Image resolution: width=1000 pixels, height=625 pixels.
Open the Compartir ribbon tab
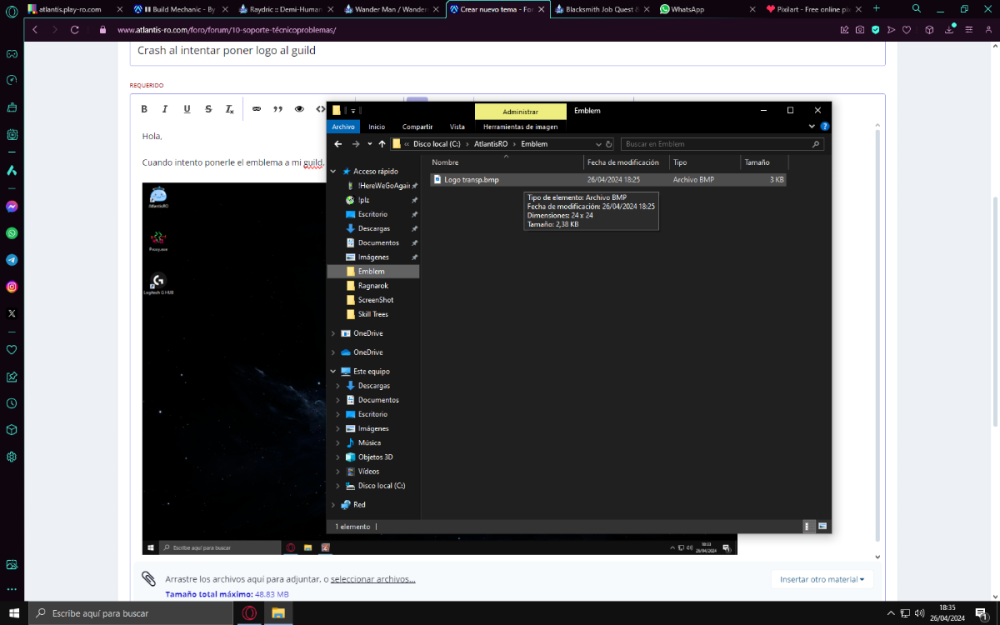pyautogui.click(x=417, y=127)
